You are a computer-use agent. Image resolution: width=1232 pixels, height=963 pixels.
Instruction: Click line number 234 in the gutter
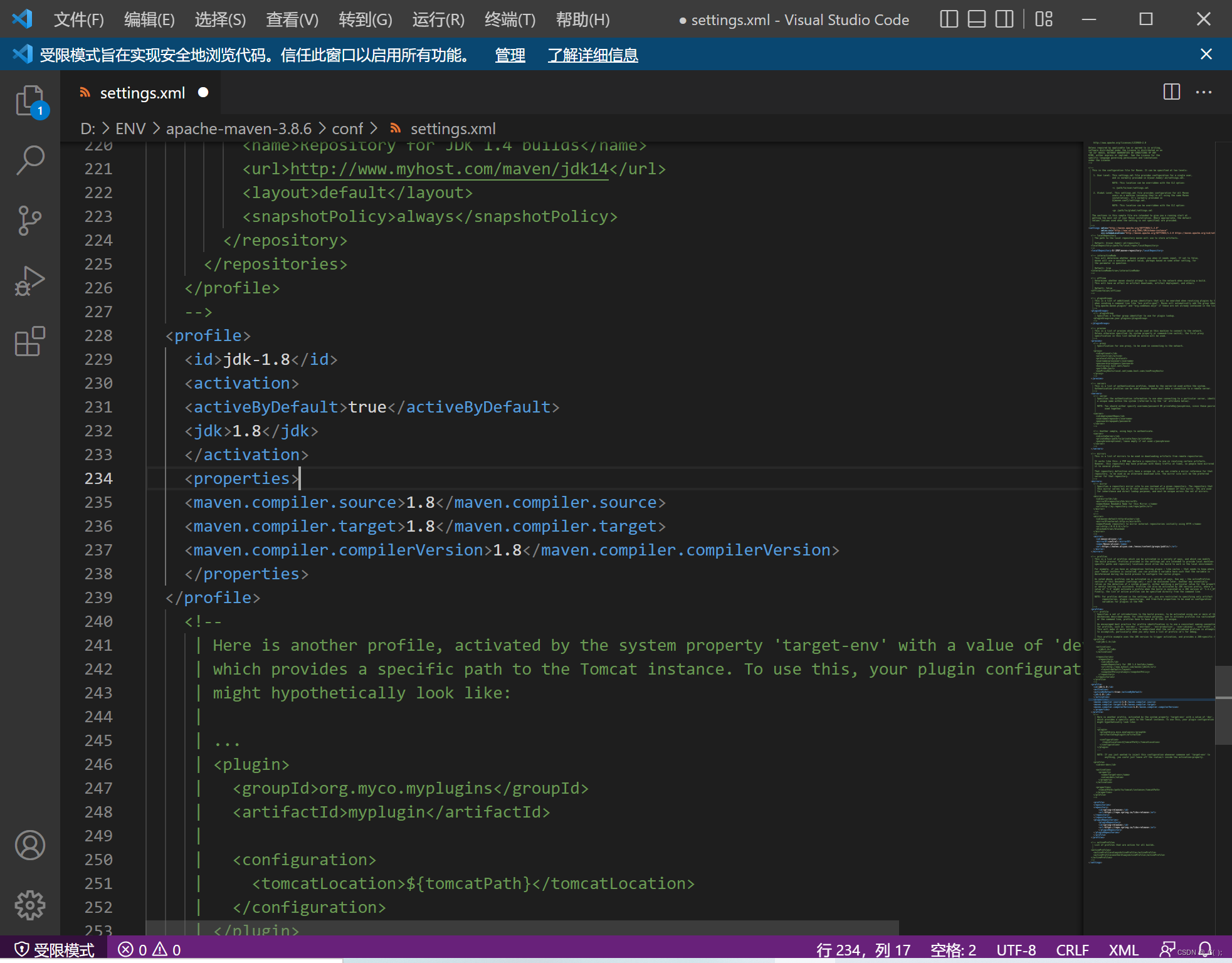click(x=98, y=478)
